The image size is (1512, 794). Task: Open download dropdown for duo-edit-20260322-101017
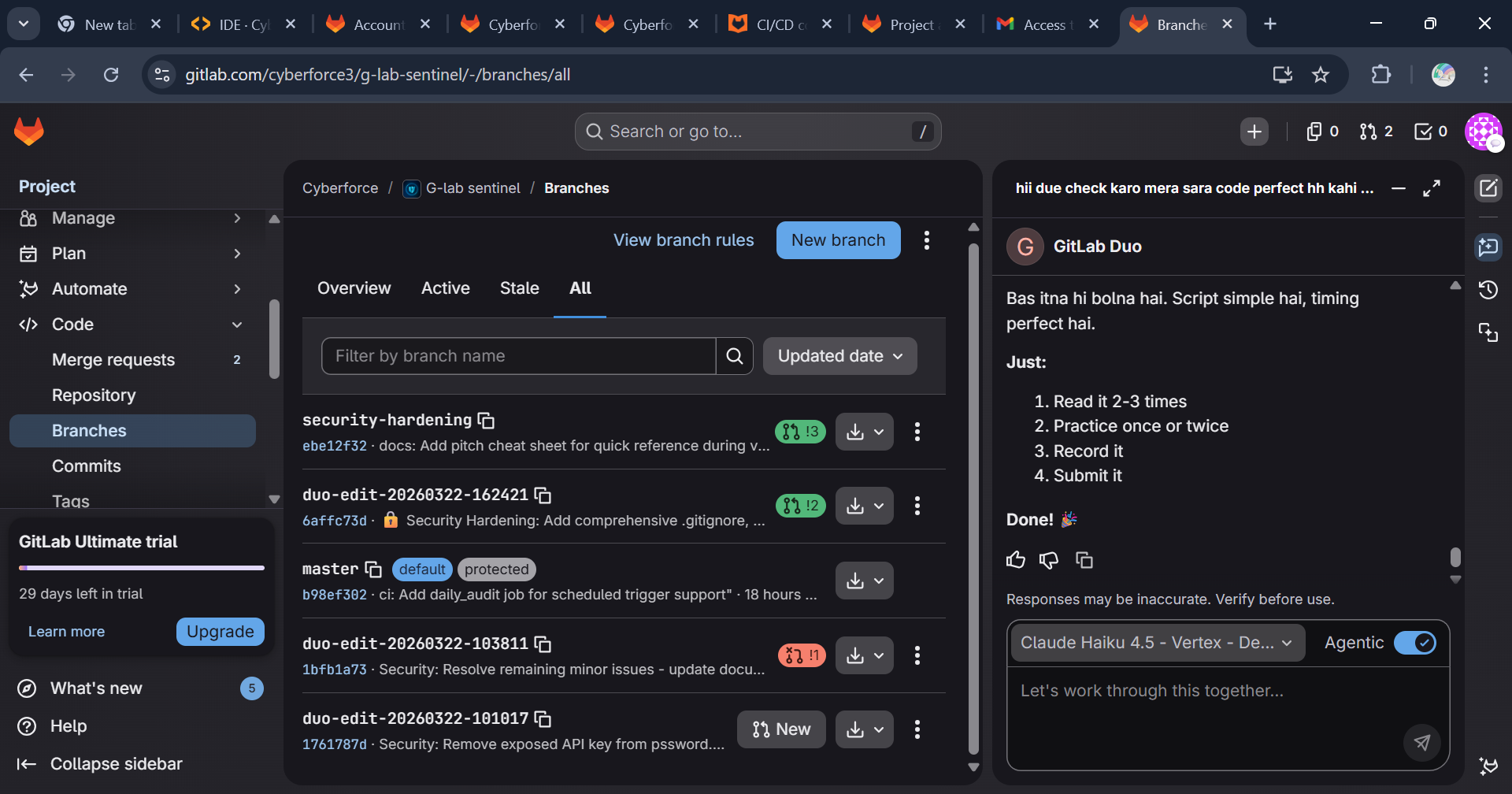865,729
